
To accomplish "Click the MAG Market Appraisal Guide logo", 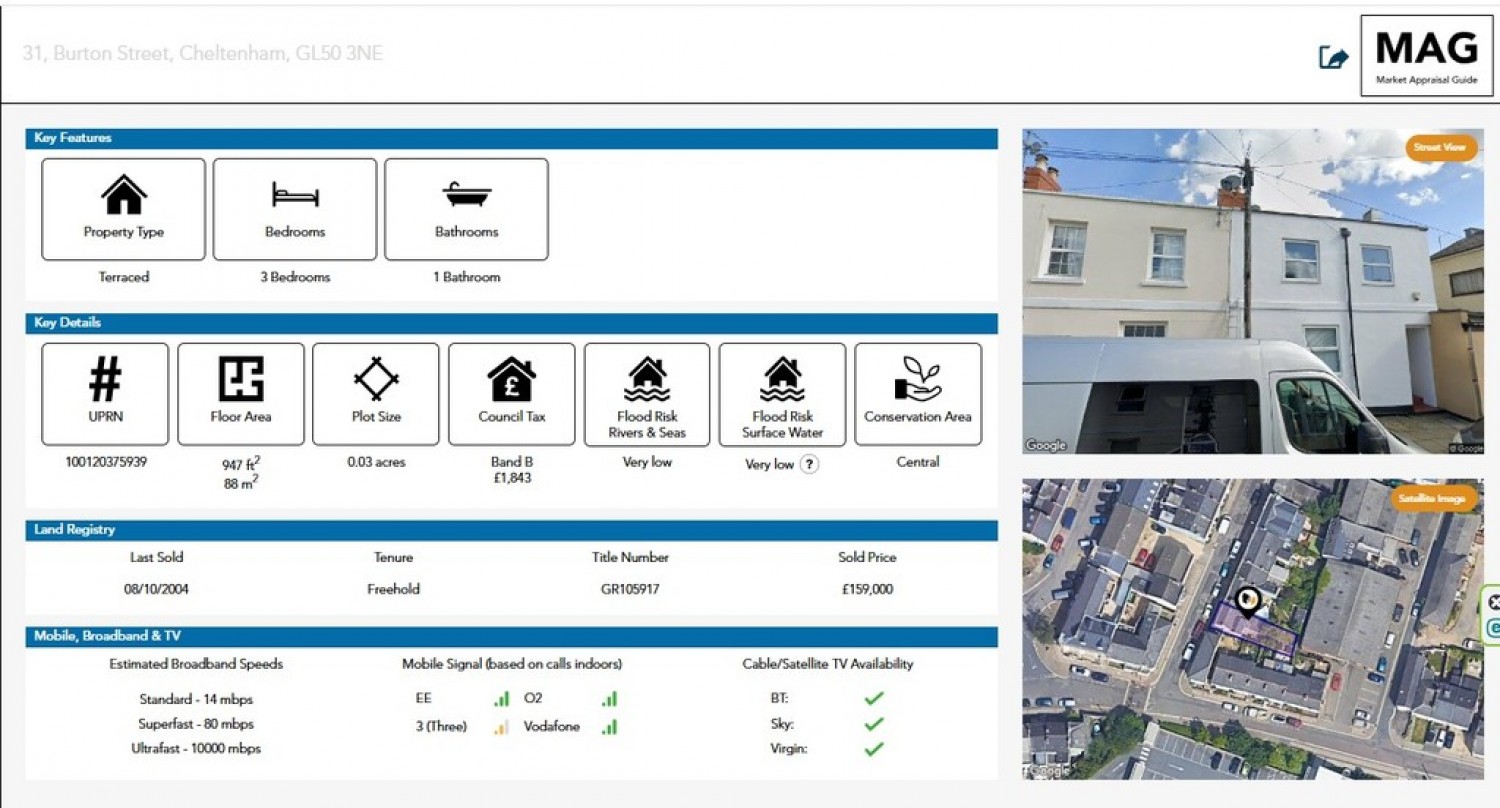I will [1427, 55].
